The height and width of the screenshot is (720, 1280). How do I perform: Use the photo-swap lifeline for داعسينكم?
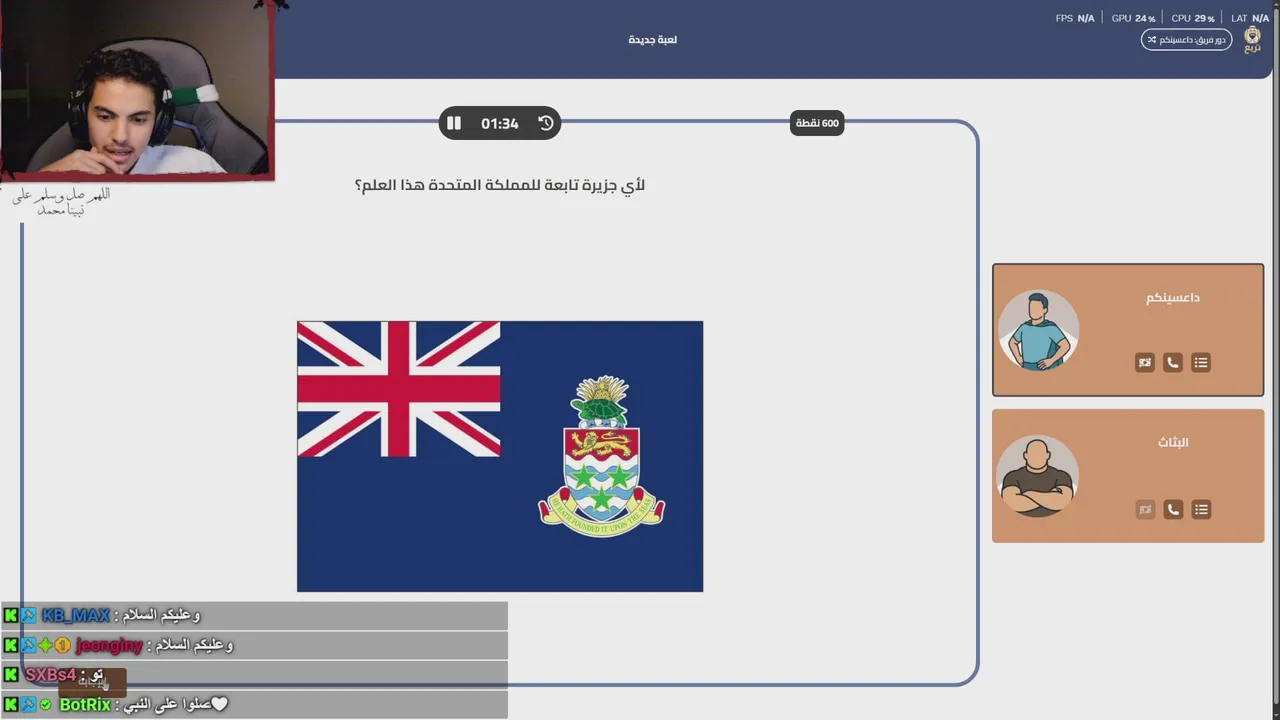(1145, 363)
